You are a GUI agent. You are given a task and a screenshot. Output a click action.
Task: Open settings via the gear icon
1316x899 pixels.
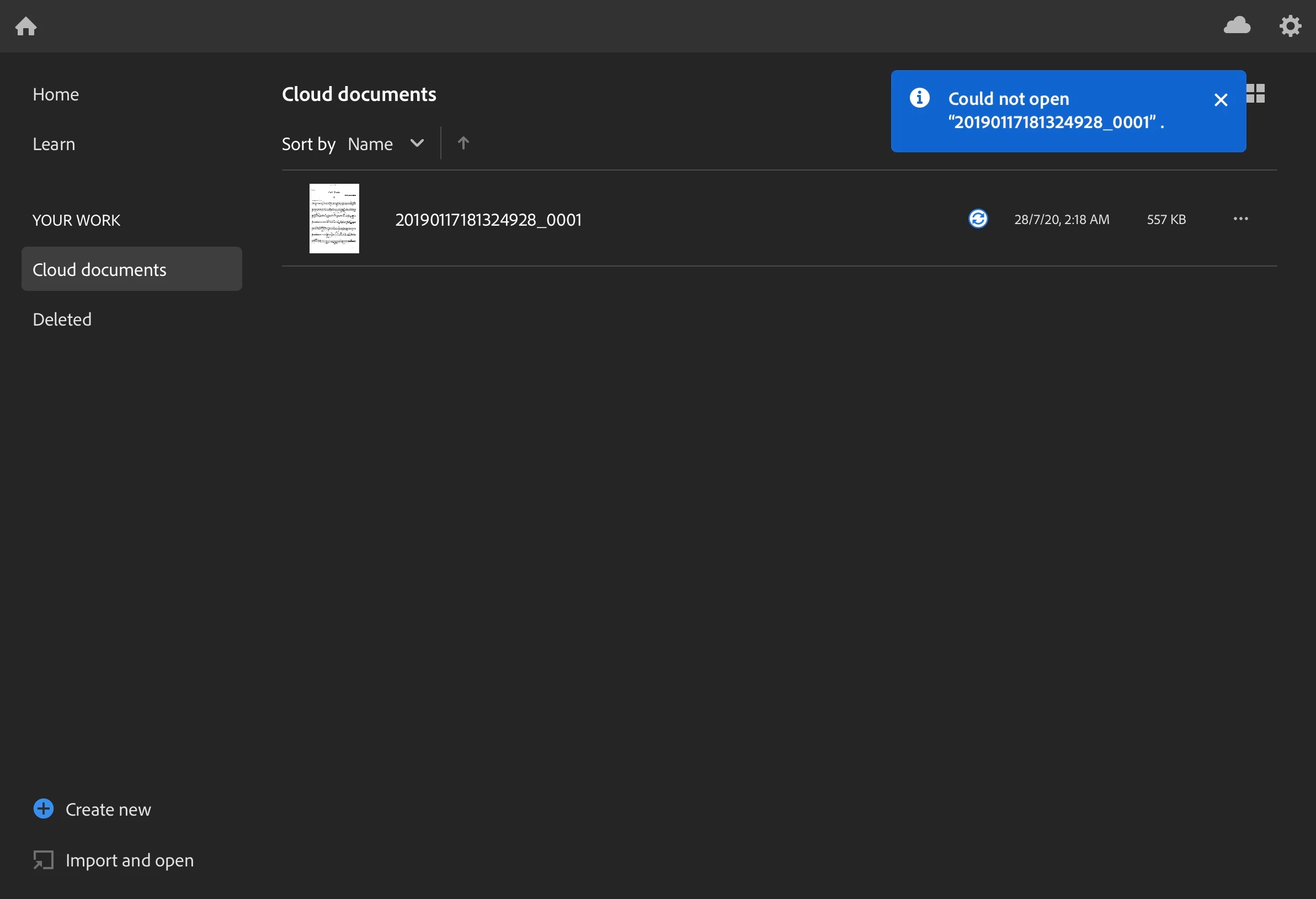coord(1290,26)
